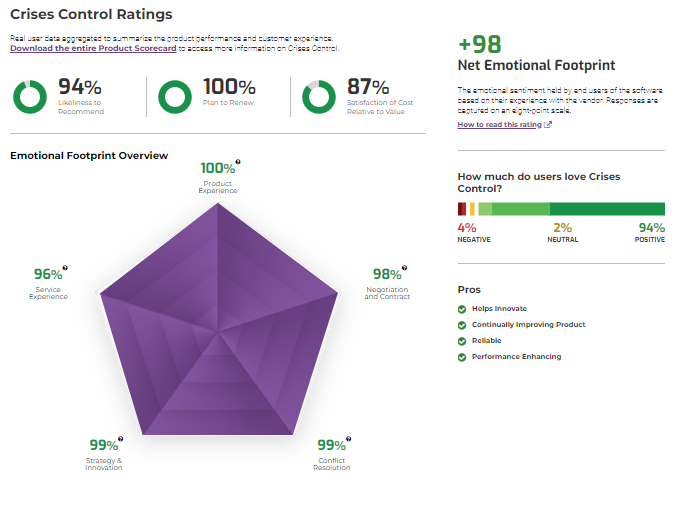Click the Likeliness to Recommend donut chart icon

[30, 97]
